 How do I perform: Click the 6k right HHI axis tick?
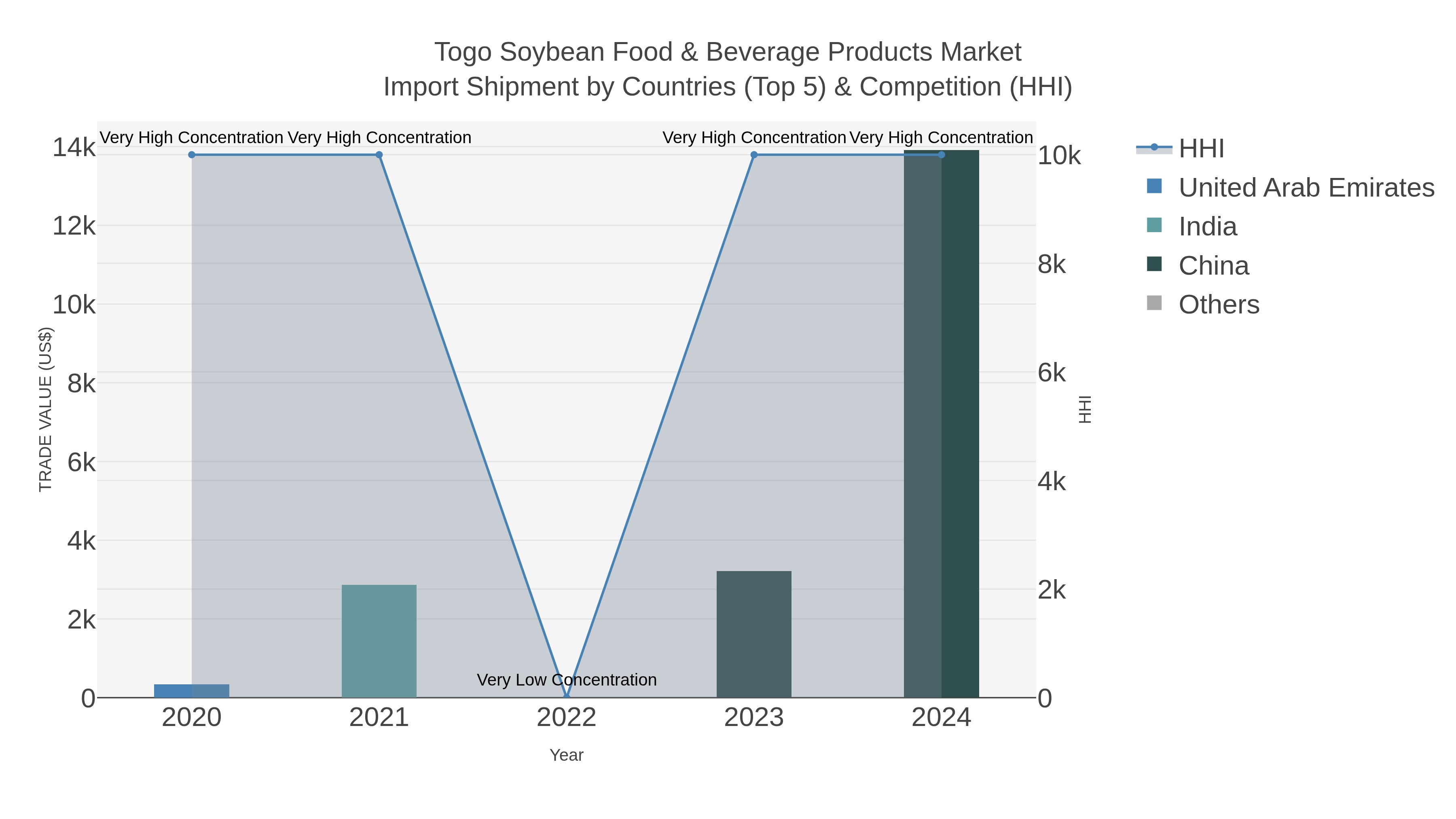[x=1052, y=373]
